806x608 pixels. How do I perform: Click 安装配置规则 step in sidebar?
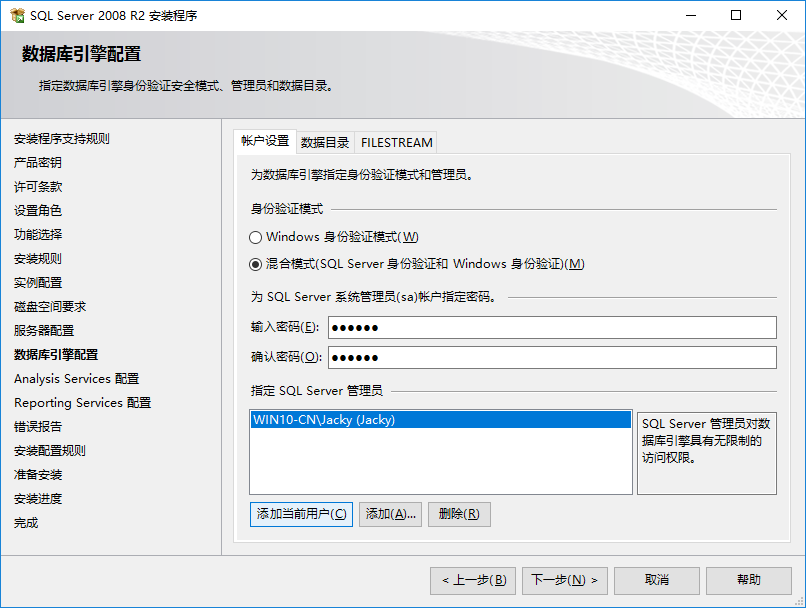tap(50, 451)
